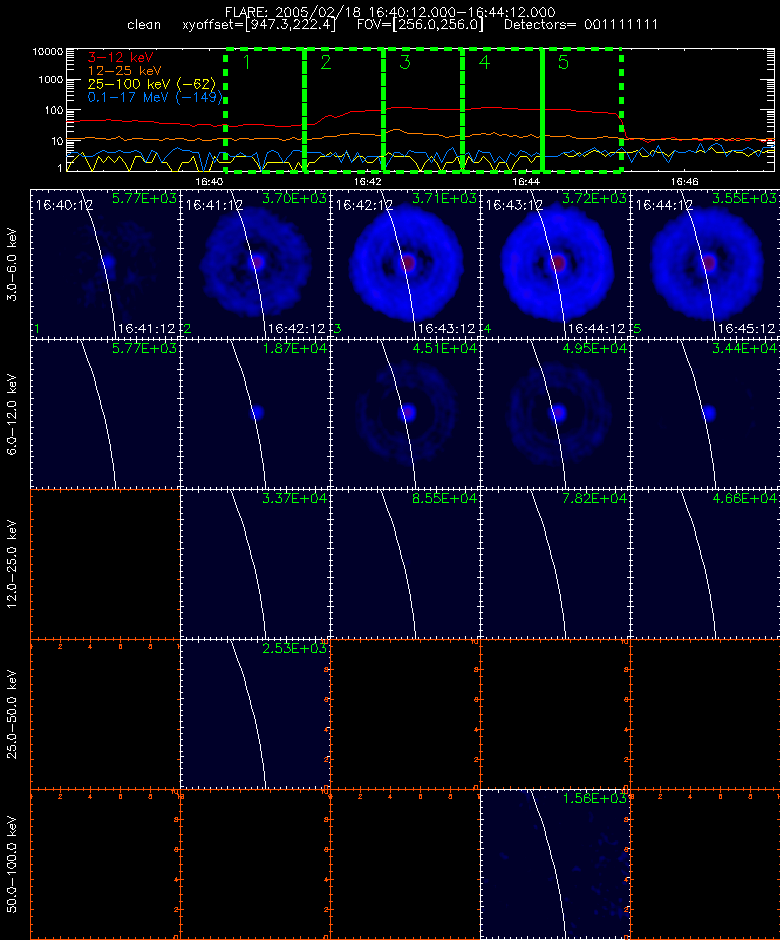Click the 6.0-12.0 keV image labeled 1.87E+04

tap(255, 414)
